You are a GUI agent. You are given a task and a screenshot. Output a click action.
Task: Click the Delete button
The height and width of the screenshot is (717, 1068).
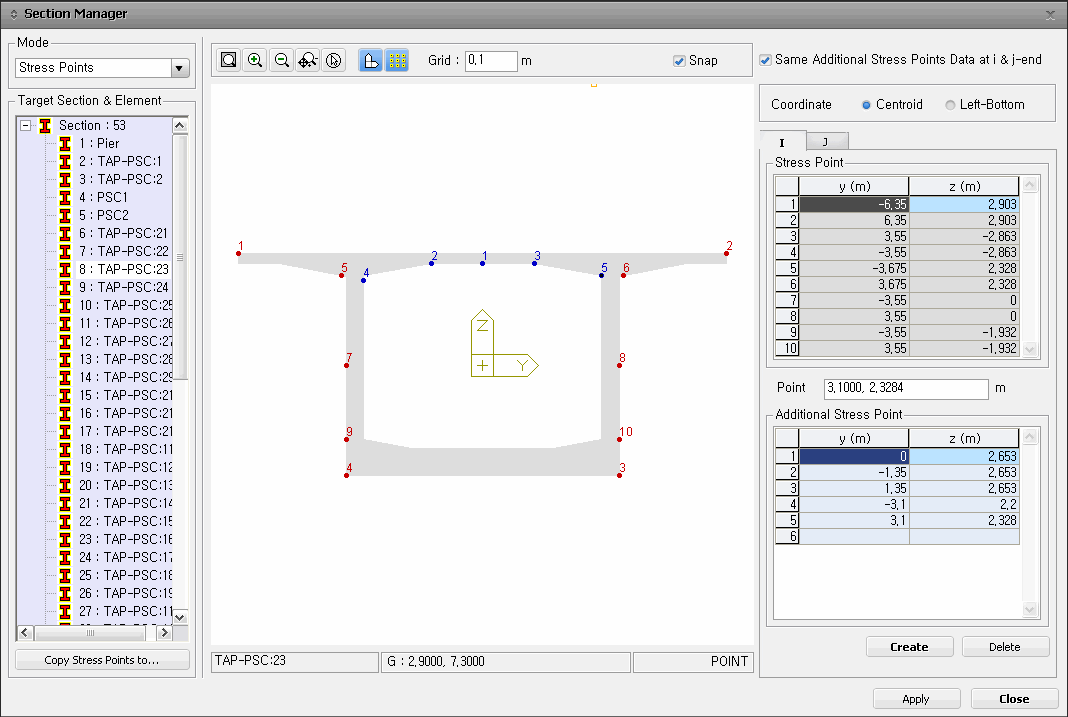[1005, 647]
